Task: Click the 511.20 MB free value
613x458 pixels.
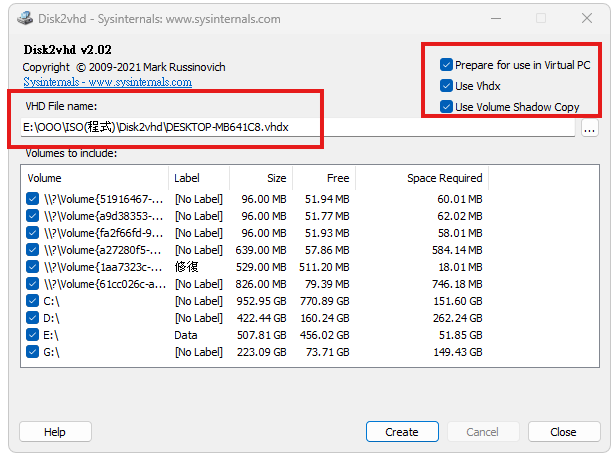Action: pos(324,267)
